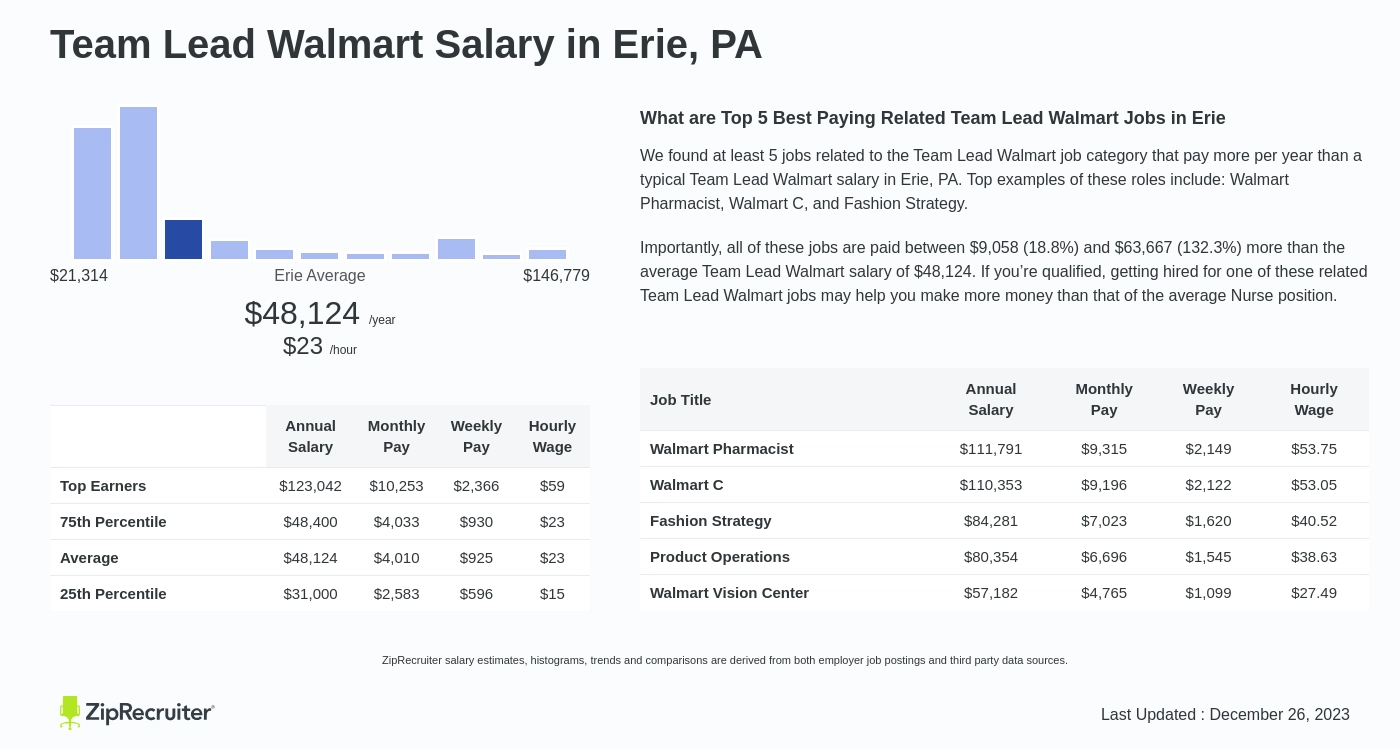This screenshot has width=1400, height=749.
Task: Select Walmart Pharmacist annual salary $111,791
Action: (991, 448)
